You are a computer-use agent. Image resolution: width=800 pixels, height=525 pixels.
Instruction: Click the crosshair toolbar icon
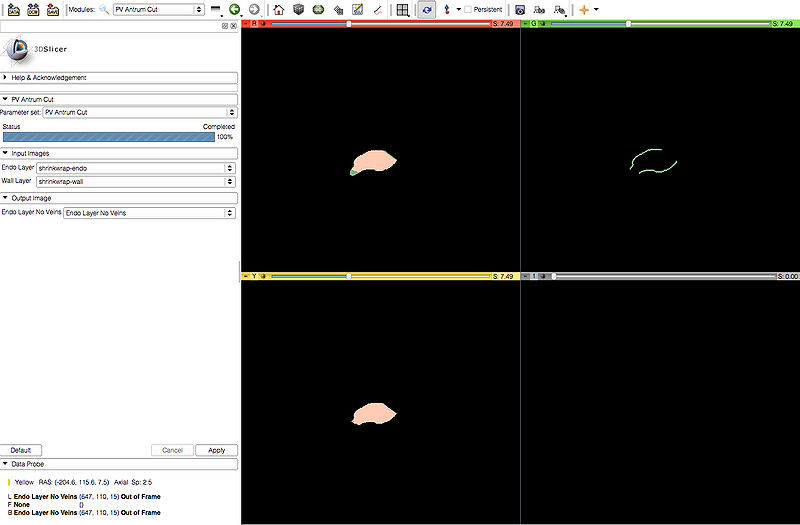coord(584,9)
